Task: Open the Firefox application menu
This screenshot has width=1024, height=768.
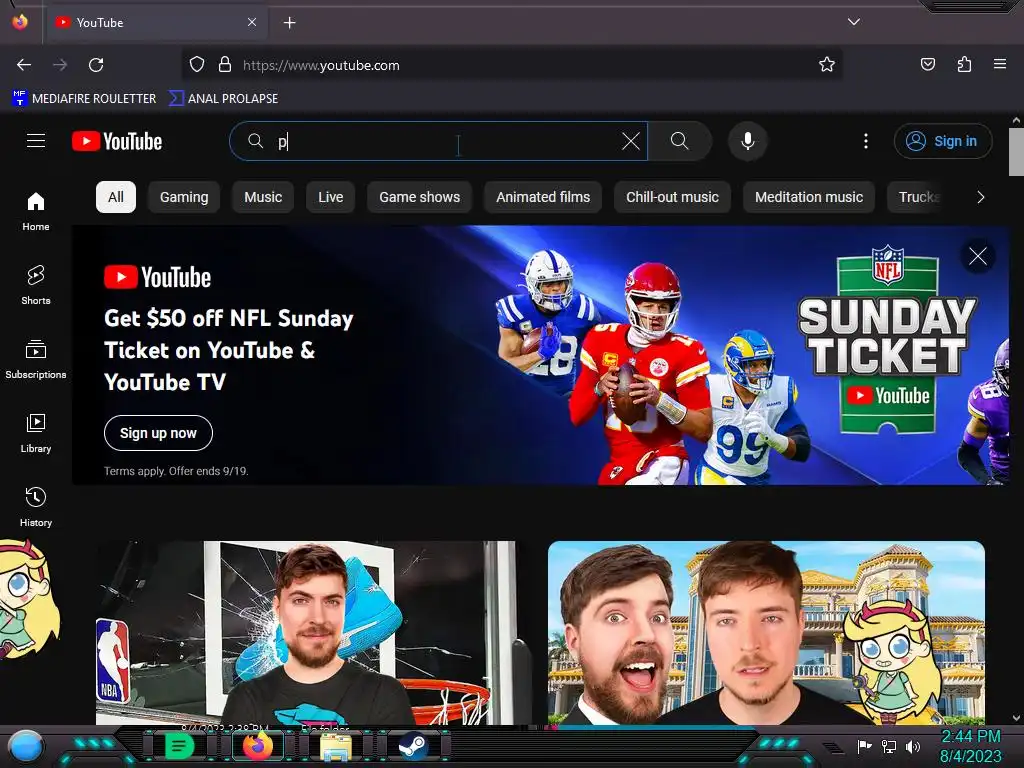Action: point(1000,64)
